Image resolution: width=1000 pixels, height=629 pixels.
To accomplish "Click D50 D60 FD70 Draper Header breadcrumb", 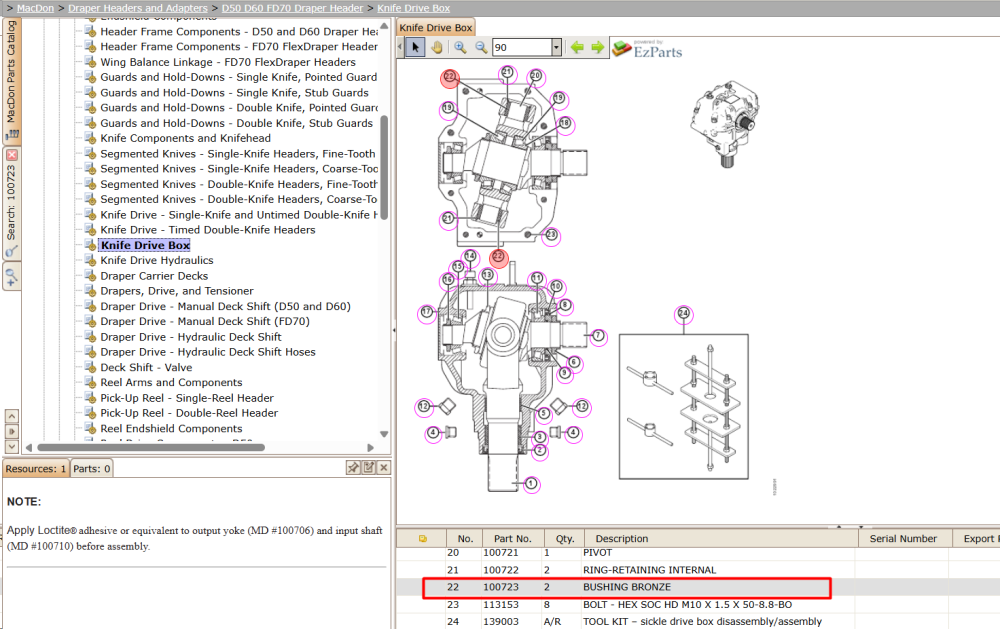I will tap(292, 8).
